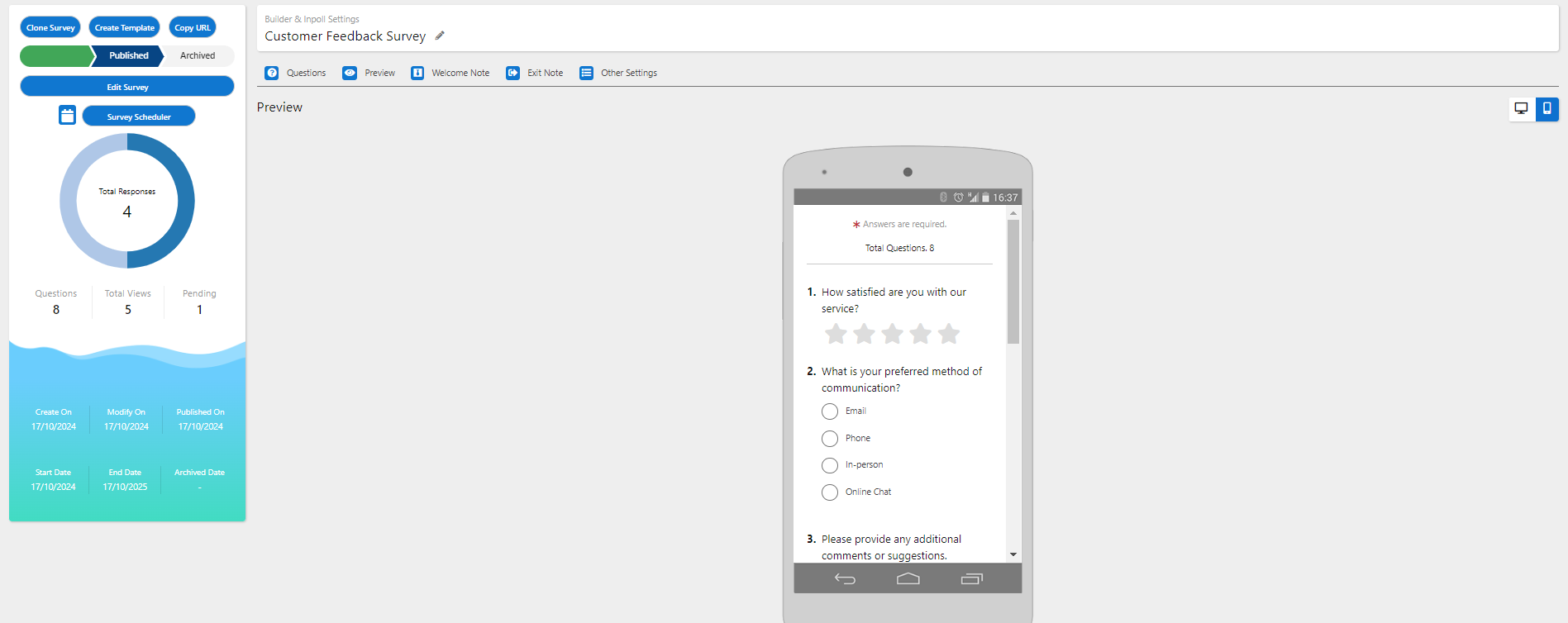This screenshot has width=1568, height=623.
Task: Click the Copy URL button
Action: click(193, 27)
